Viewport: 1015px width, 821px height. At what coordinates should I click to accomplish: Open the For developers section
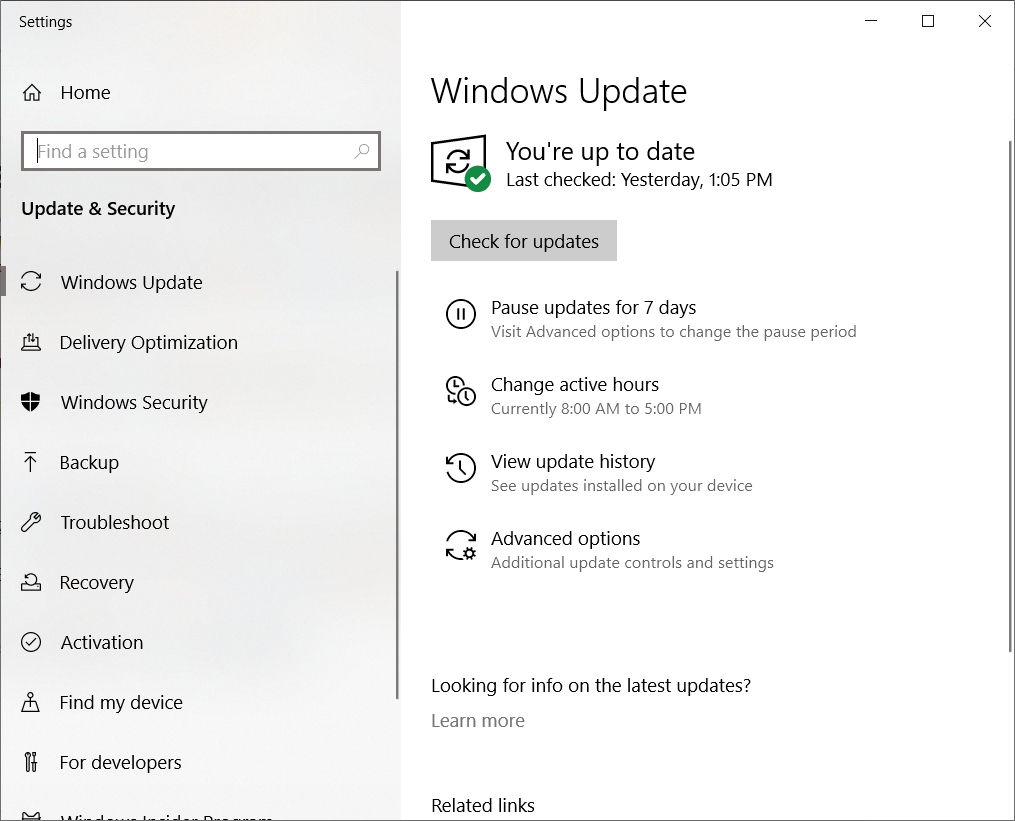120,763
